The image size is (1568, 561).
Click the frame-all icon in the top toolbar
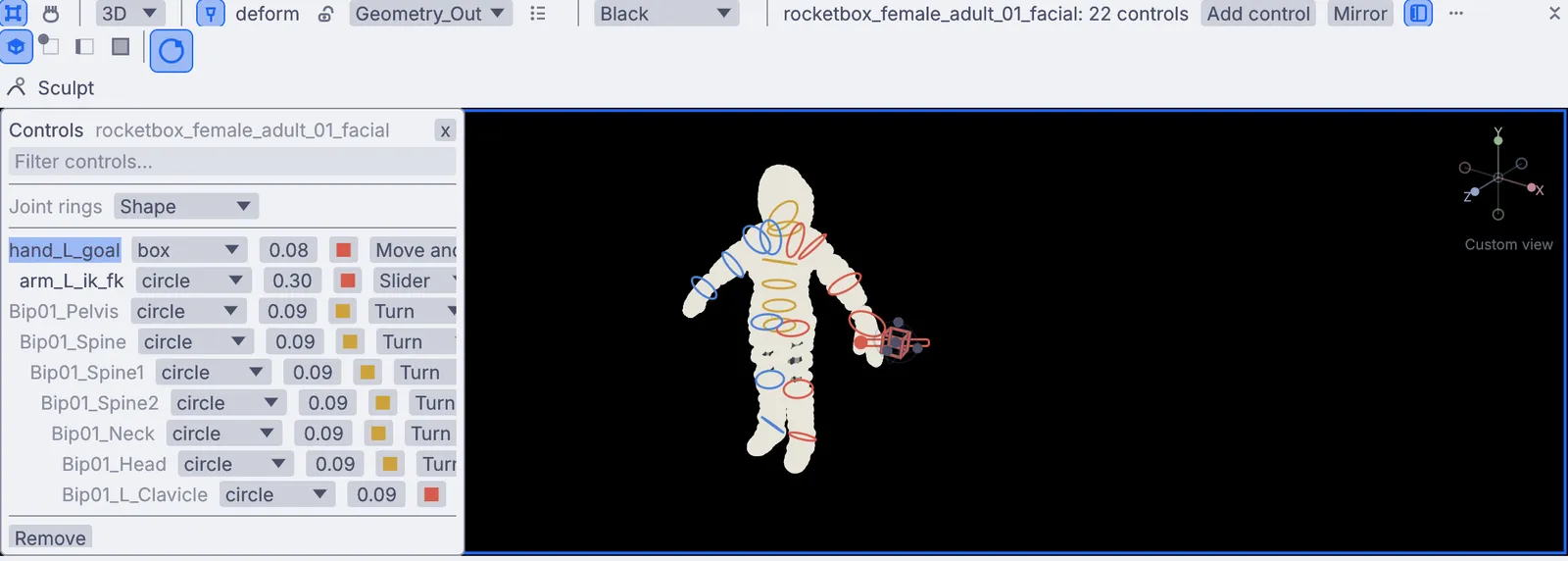coord(14,13)
